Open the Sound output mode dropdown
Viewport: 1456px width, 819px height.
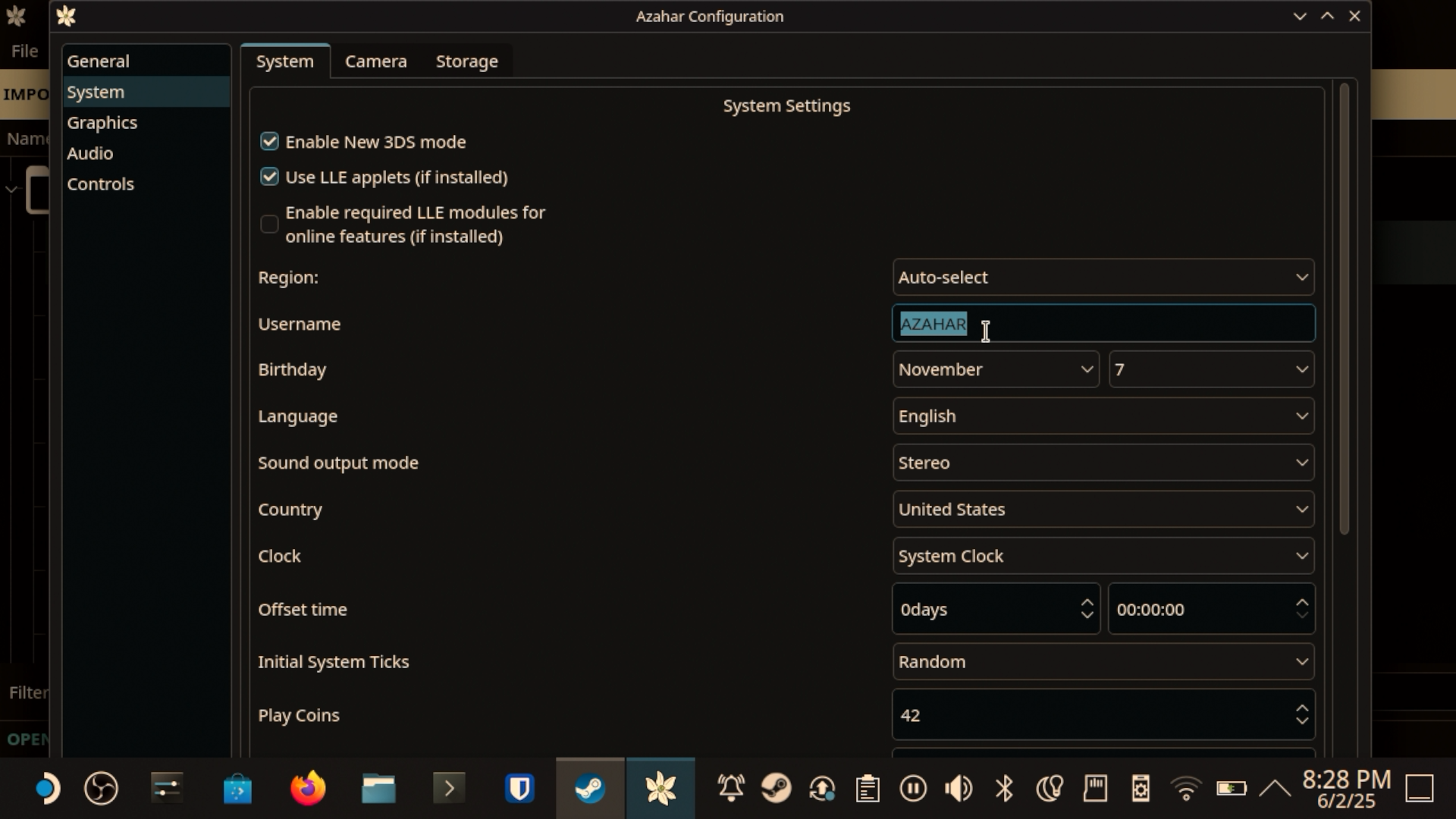point(1103,463)
